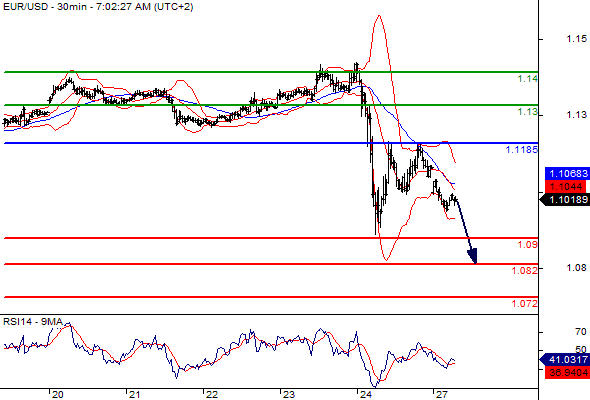Click the blue price tag "1.10683"
This screenshot has width=590, height=400.
click(x=567, y=173)
